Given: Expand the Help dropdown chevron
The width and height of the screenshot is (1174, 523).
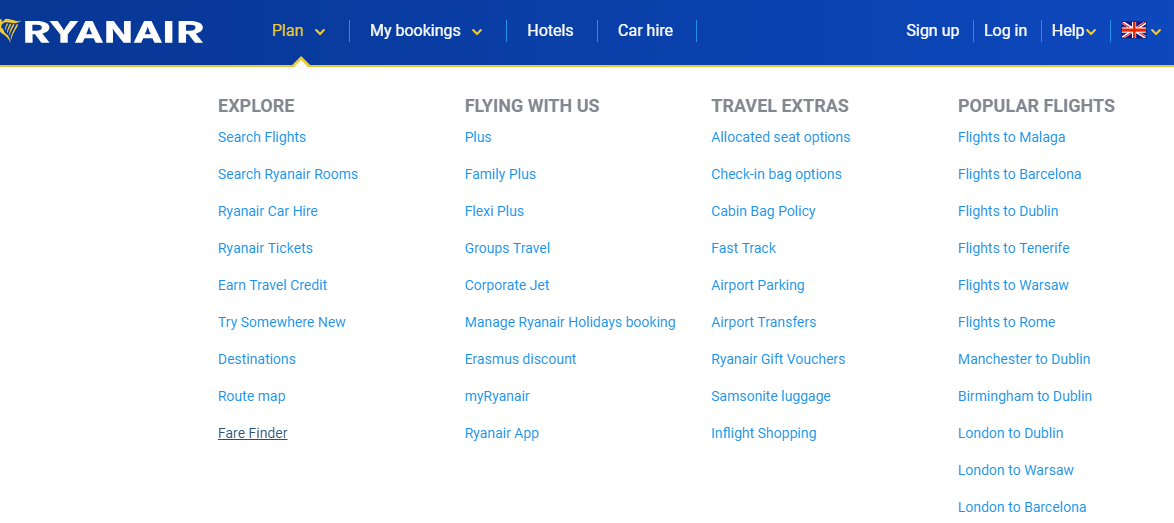Looking at the screenshot, I should point(1091,32).
